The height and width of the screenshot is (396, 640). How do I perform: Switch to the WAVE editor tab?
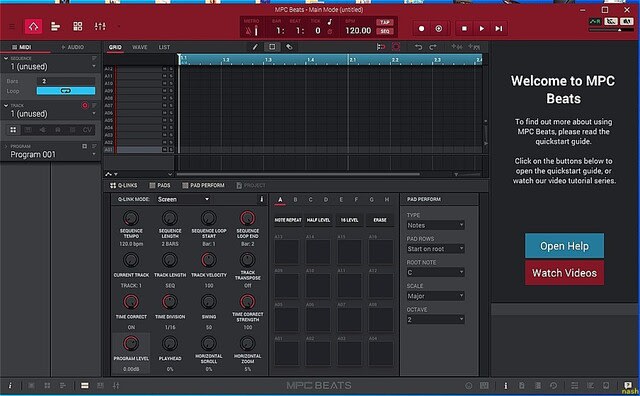pyautogui.click(x=140, y=47)
